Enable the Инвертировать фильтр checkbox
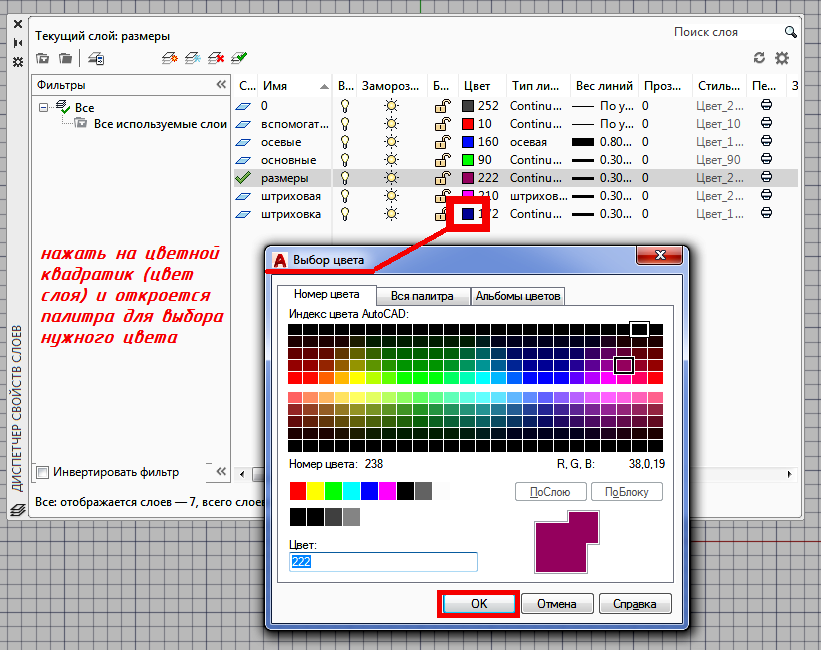The width and height of the screenshot is (821, 650). pos(42,472)
